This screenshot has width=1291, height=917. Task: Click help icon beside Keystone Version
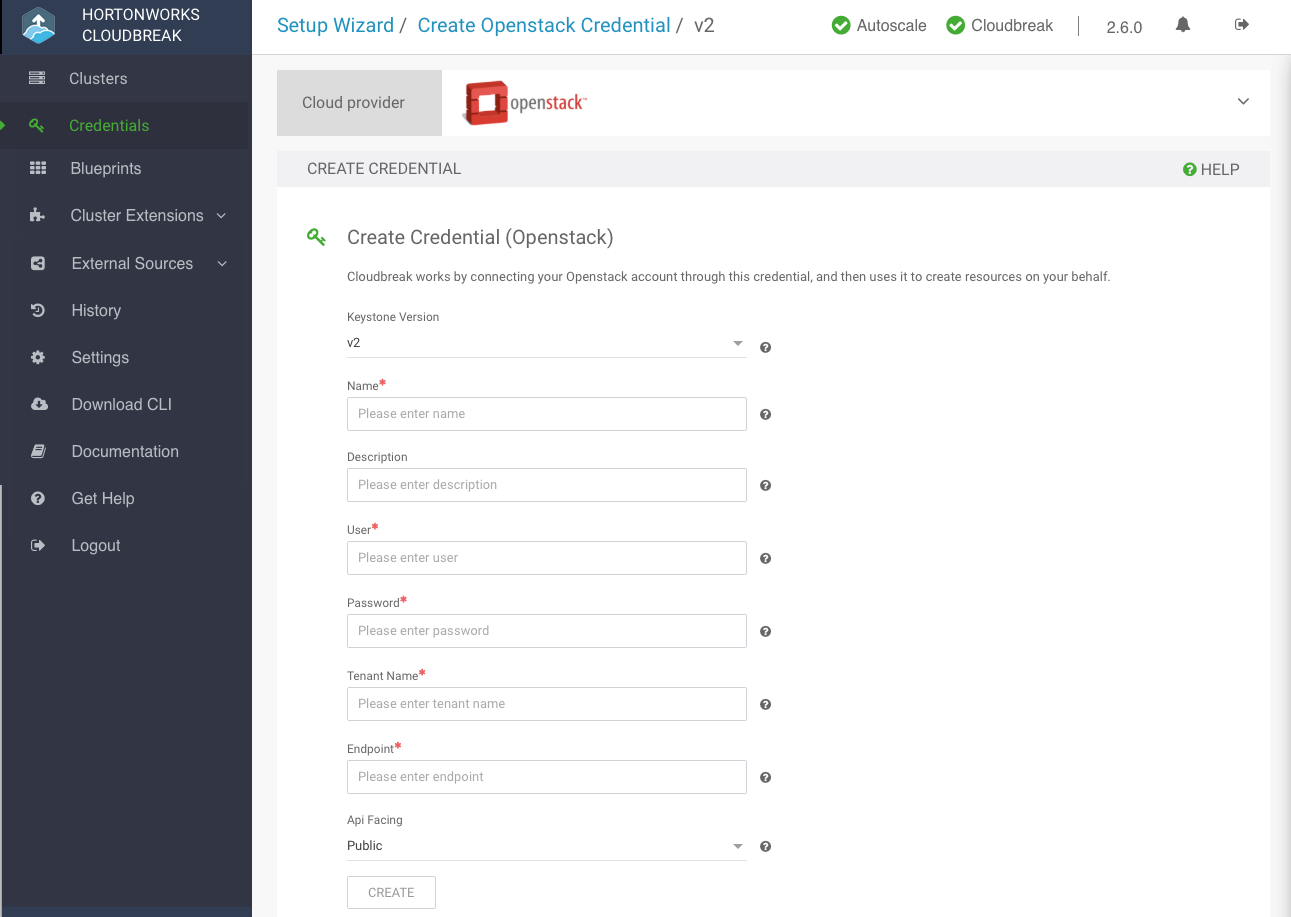point(765,347)
